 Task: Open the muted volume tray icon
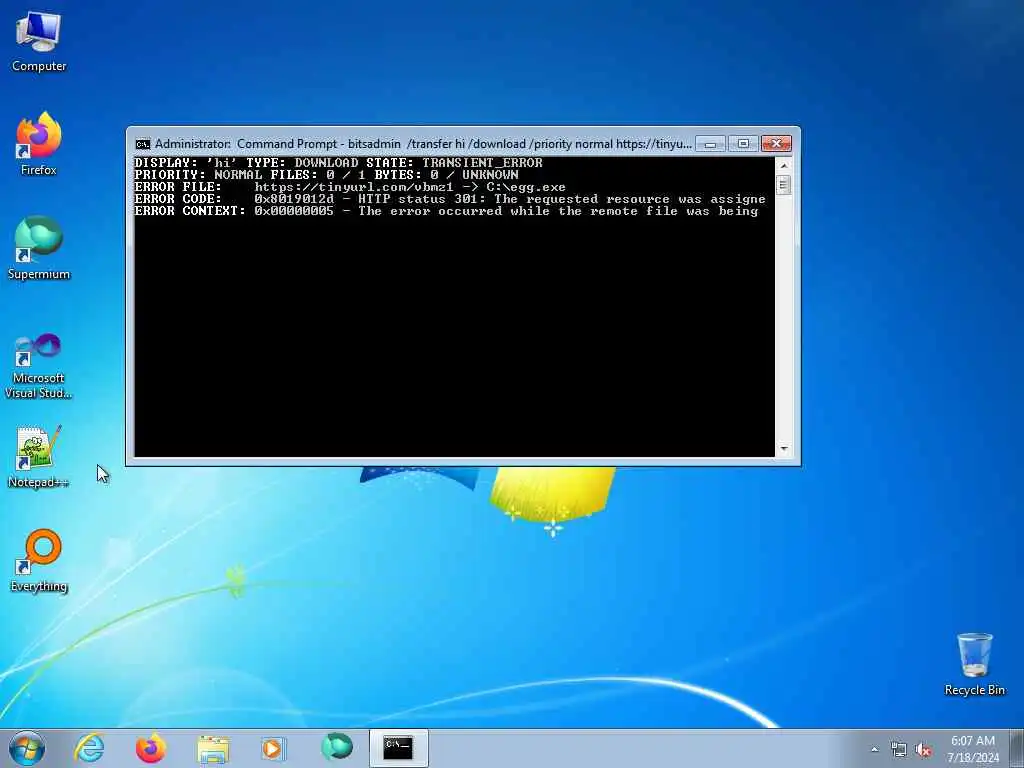[x=923, y=750]
